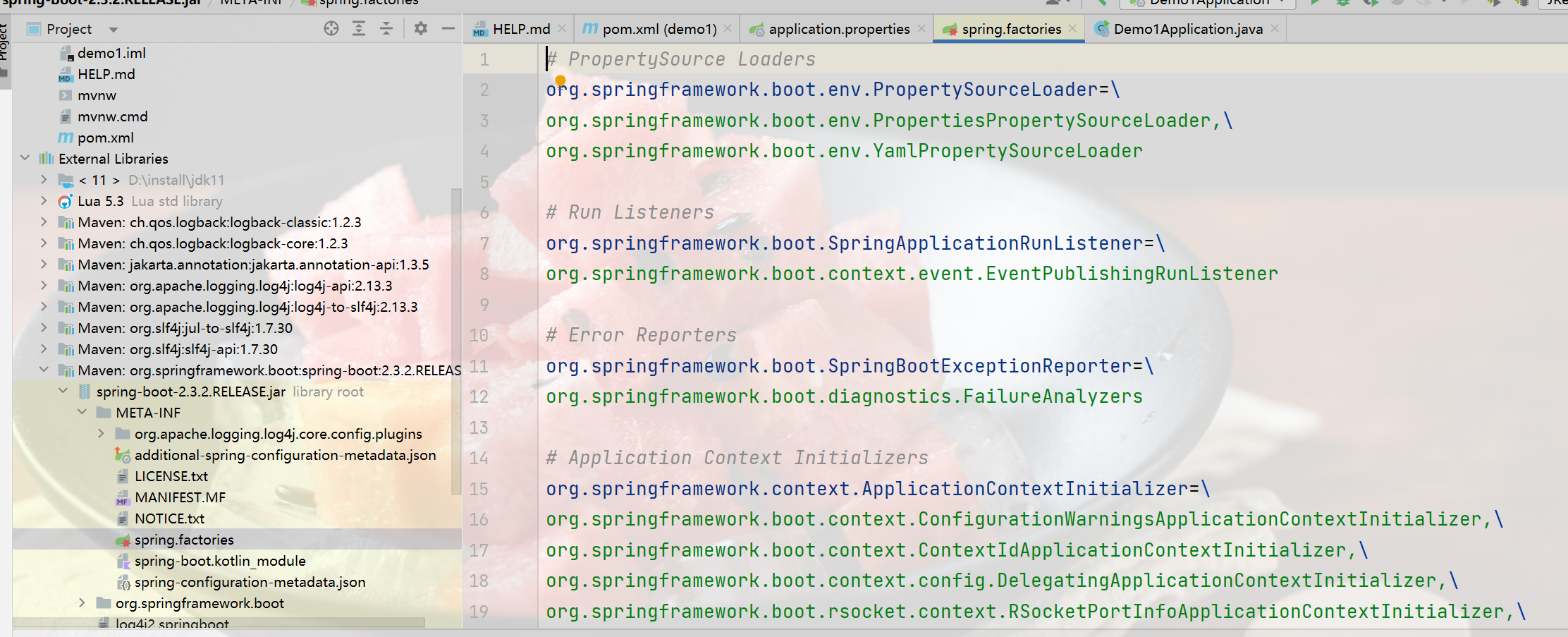Close the Demo1Application.java tab
This screenshot has height=637, width=1568.
(x=1275, y=28)
